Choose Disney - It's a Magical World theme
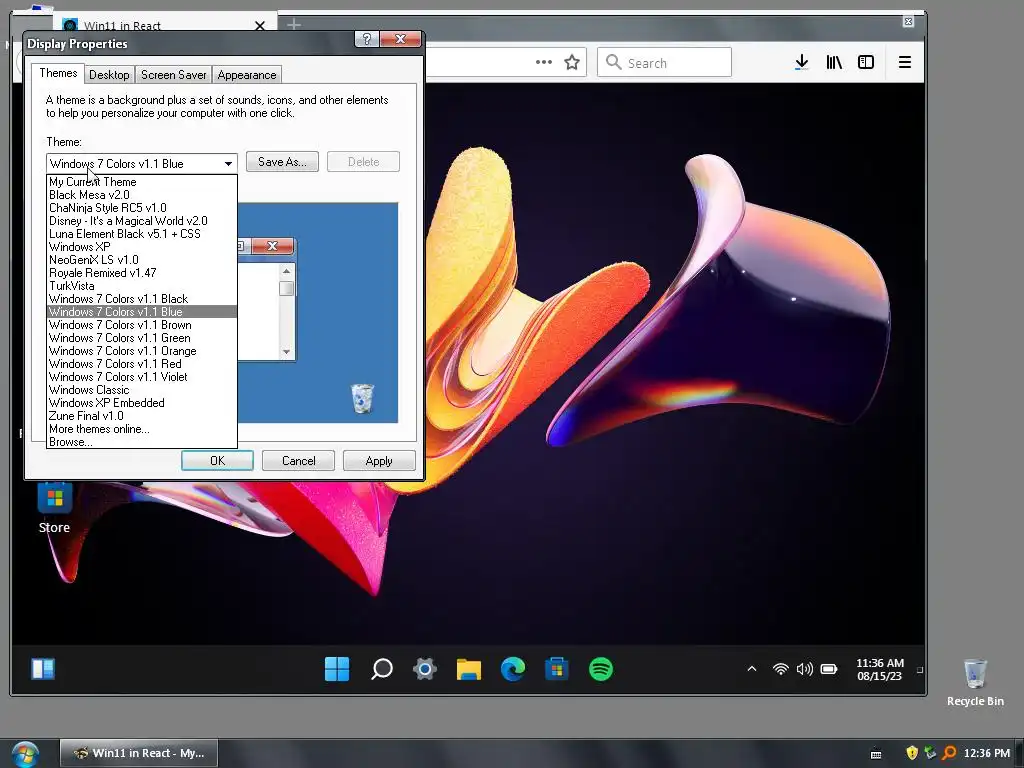Viewport: 1024px width, 768px height. coord(142,221)
